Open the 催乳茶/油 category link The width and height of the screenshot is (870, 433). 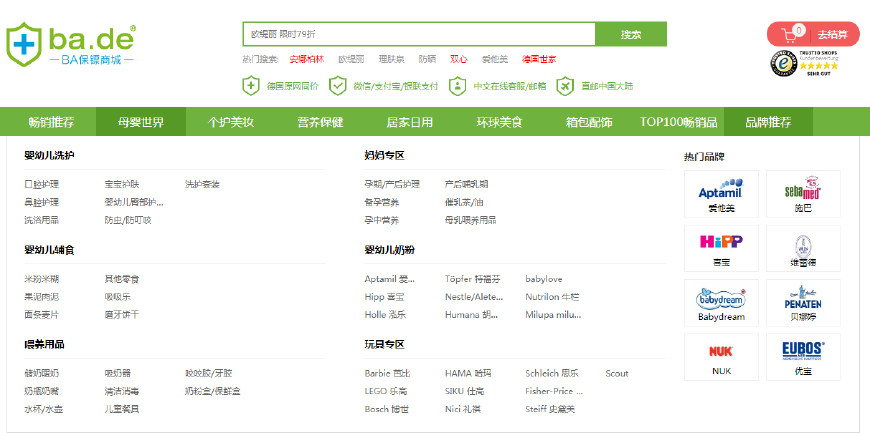[x=464, y=202]
